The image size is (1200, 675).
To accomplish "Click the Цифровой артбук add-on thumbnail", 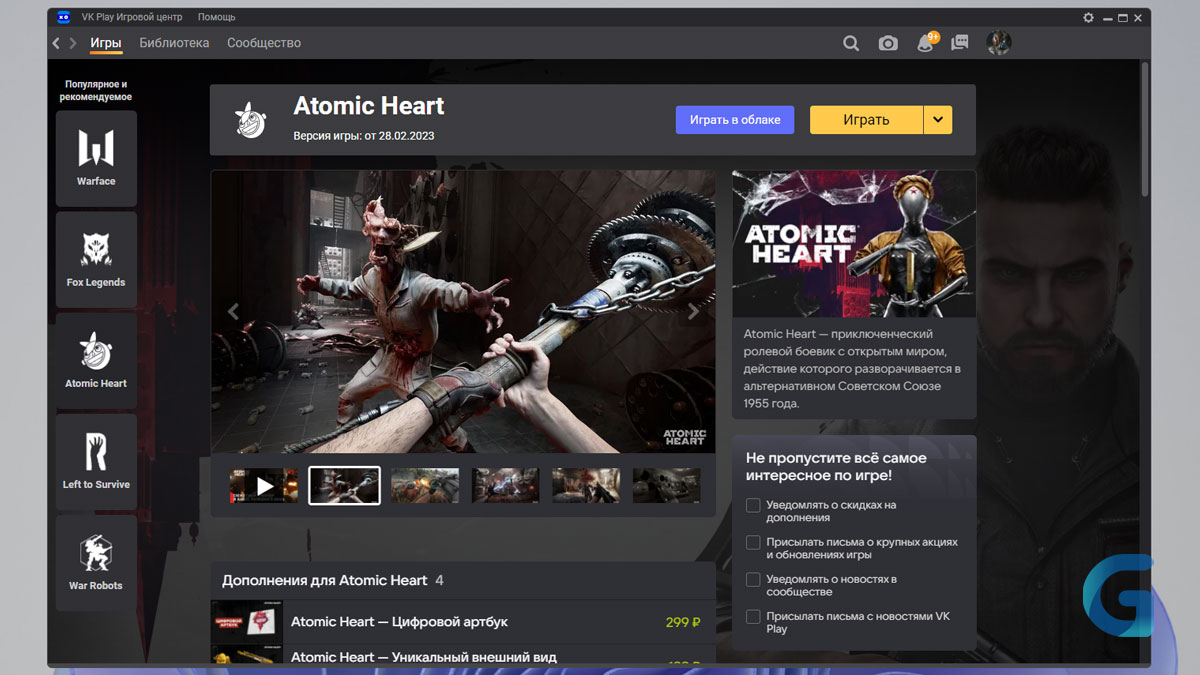I will pyautogui.click(x=247, y=622).
